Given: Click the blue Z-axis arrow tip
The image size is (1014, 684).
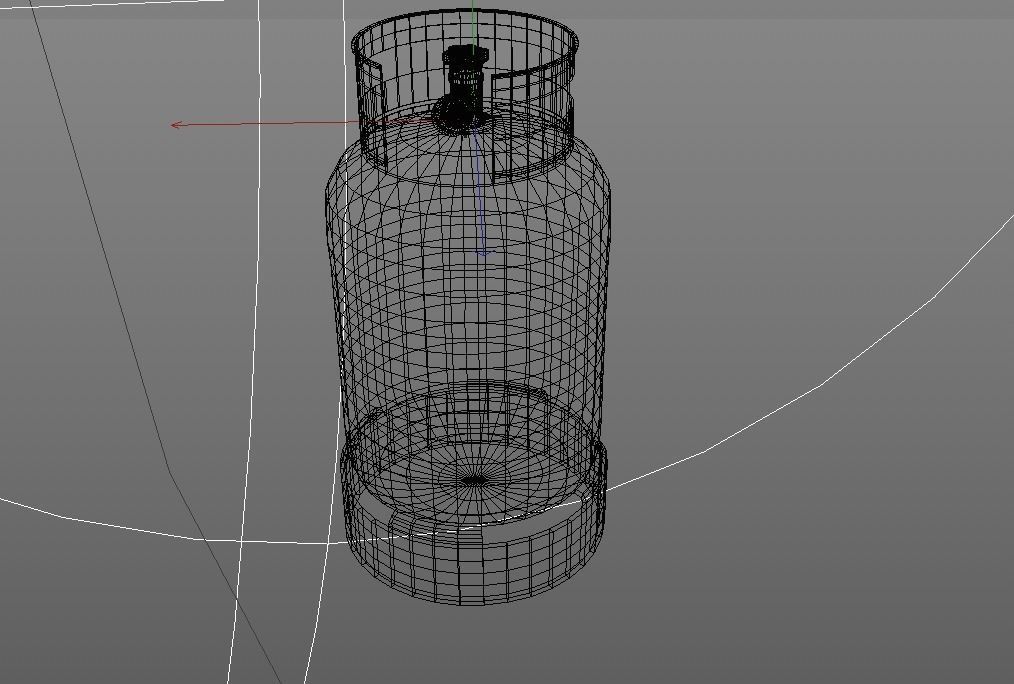Looking at the screenshot, I should (x=485, y=253).
